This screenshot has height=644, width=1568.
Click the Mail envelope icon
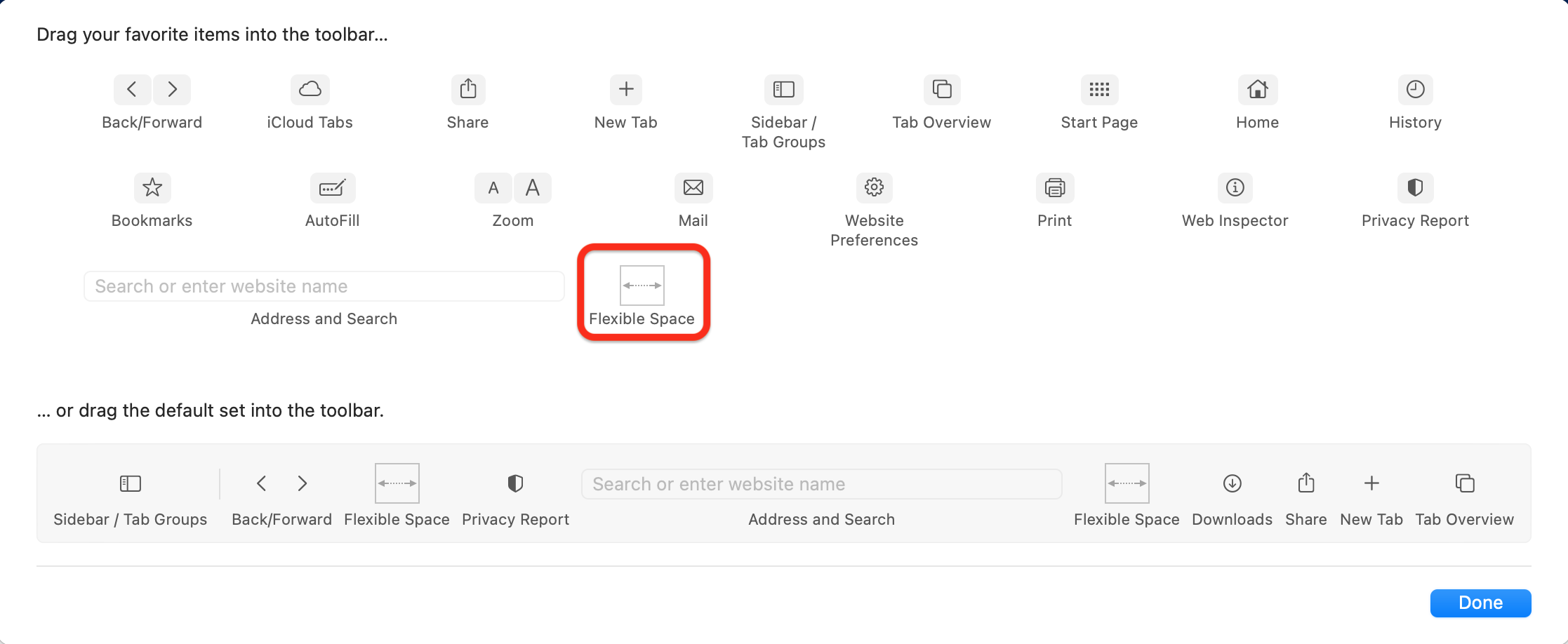click(693, 187)
